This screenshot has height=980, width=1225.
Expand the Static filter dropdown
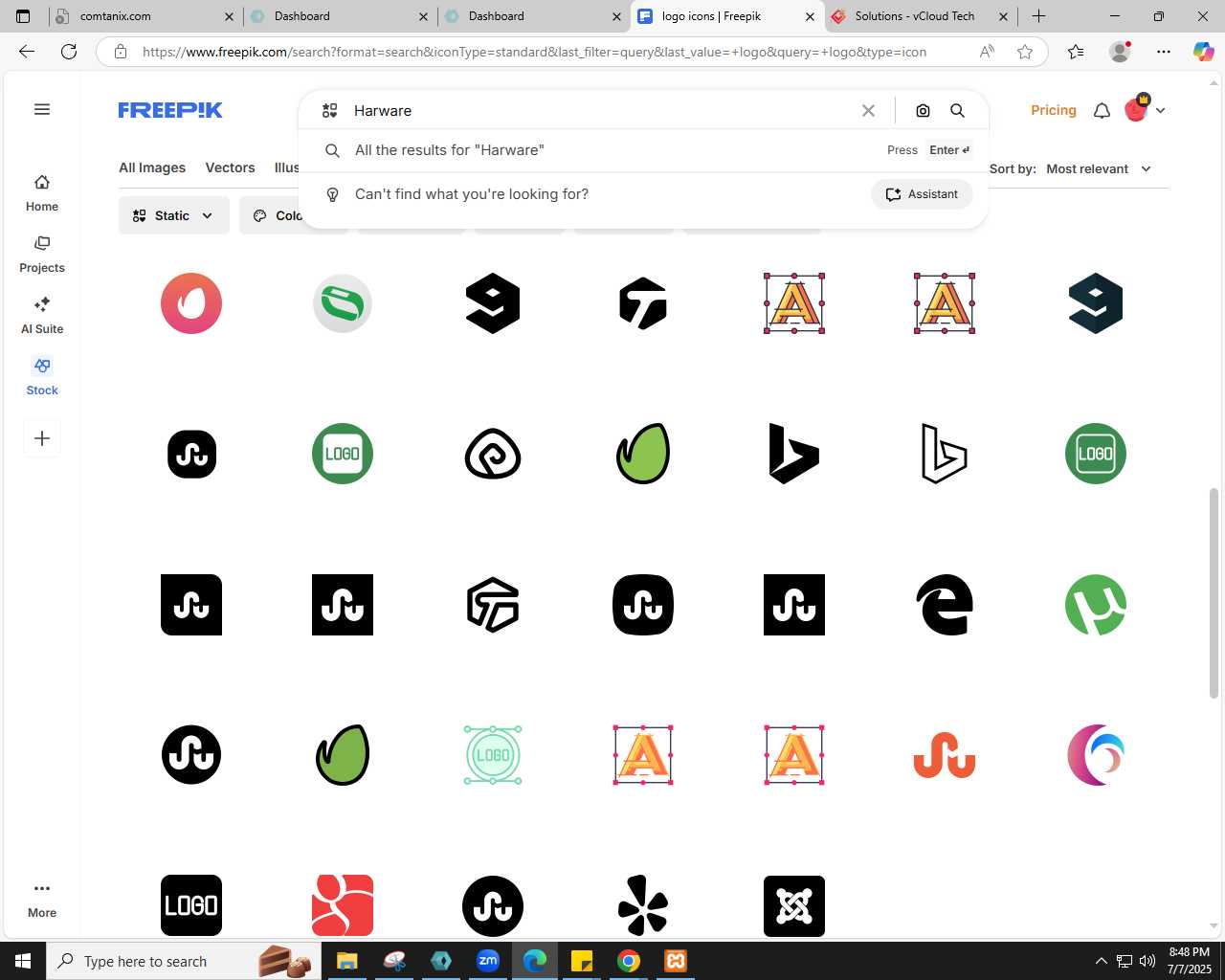[x=174, y=215]
